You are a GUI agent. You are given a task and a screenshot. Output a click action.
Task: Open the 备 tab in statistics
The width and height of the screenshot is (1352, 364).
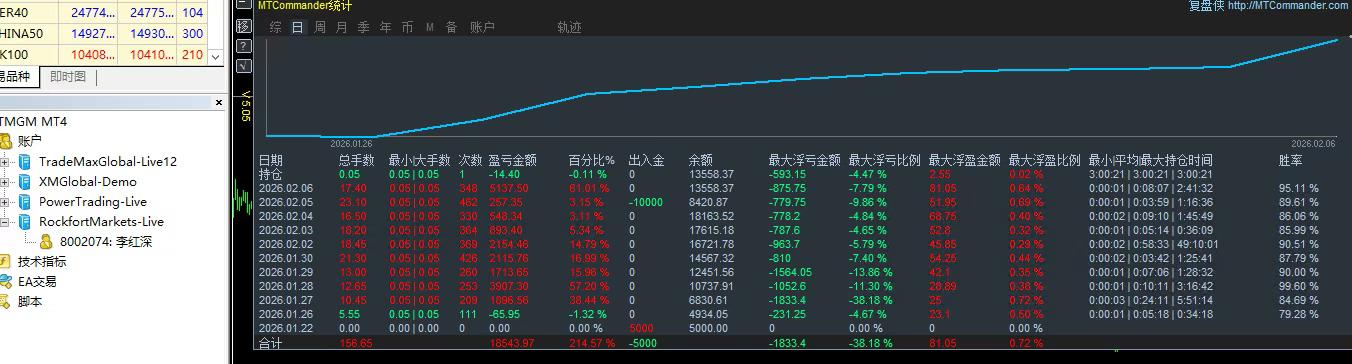coord(451,28)
